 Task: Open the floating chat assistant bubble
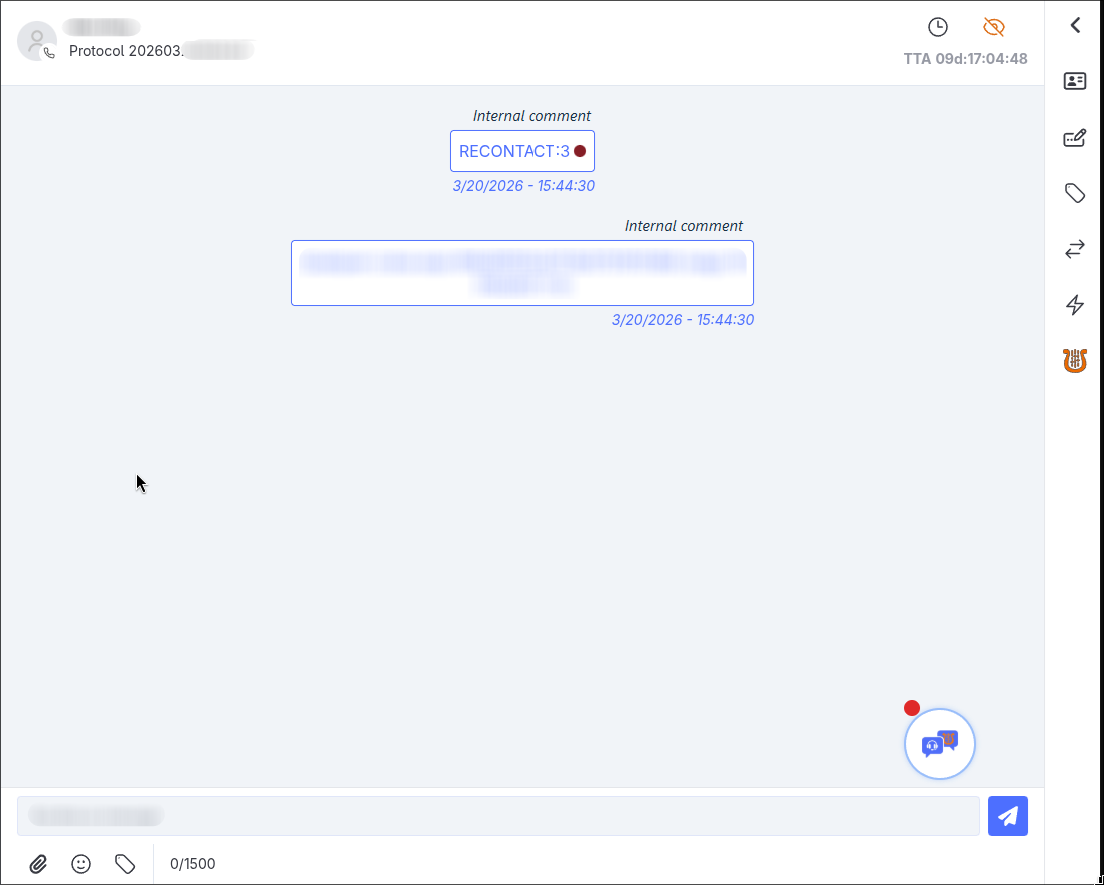click(x=940, y=743)
